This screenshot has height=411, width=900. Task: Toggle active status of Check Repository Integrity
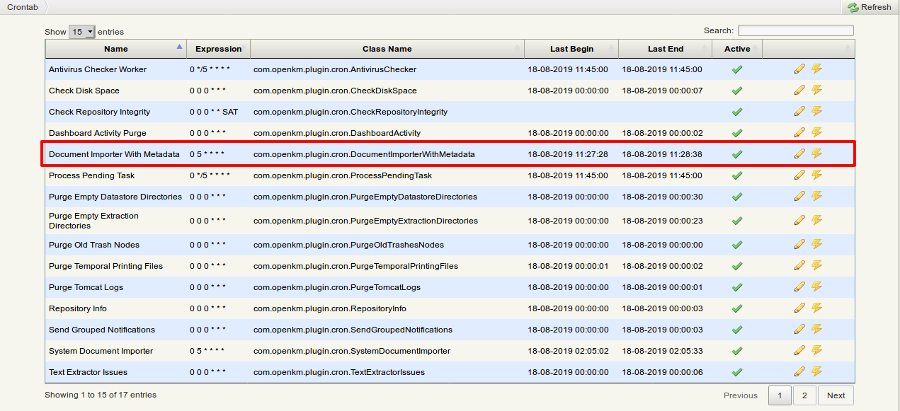(737, 112)
